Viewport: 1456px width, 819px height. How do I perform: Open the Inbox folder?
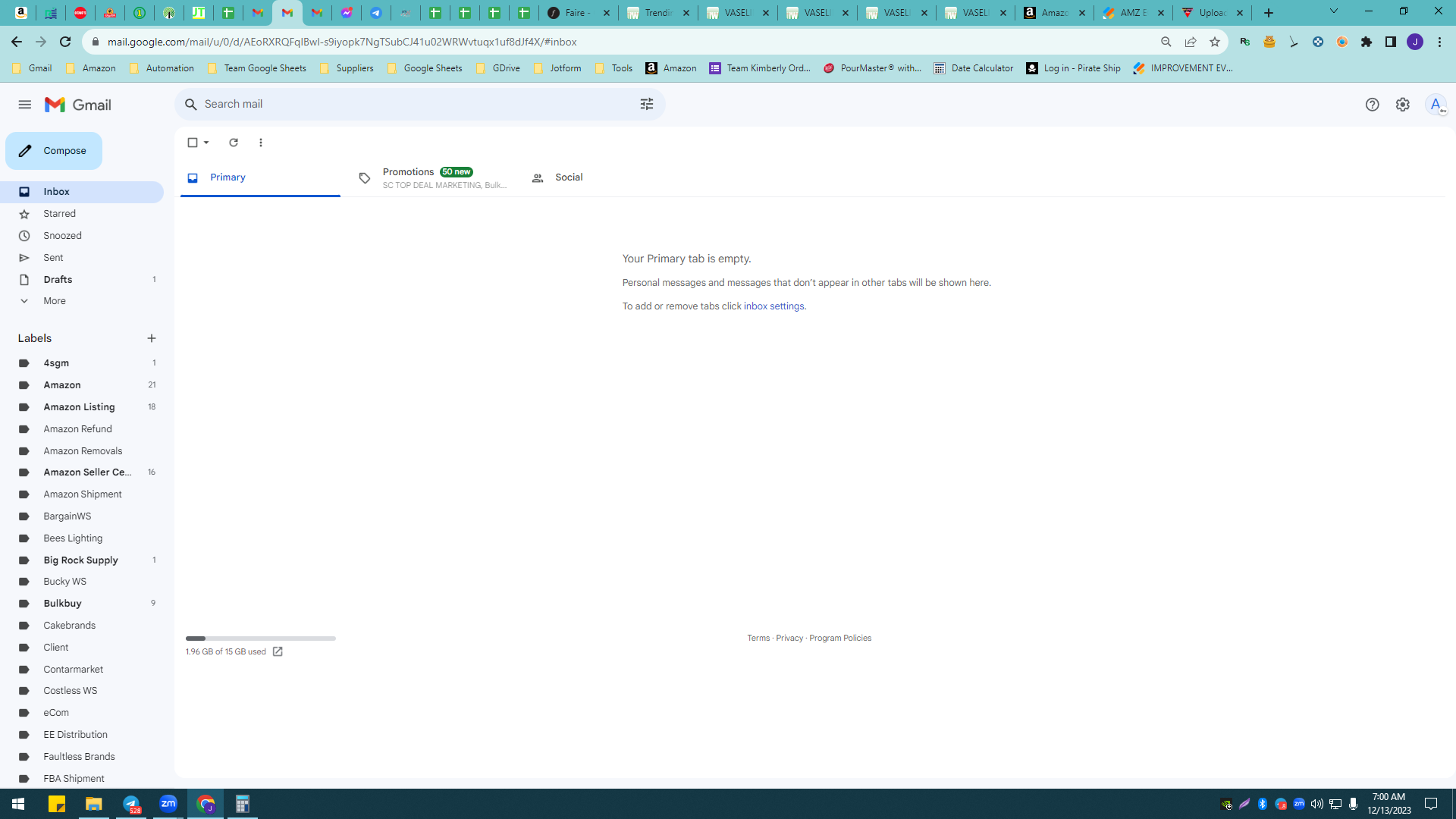click(x=82, y=192)
